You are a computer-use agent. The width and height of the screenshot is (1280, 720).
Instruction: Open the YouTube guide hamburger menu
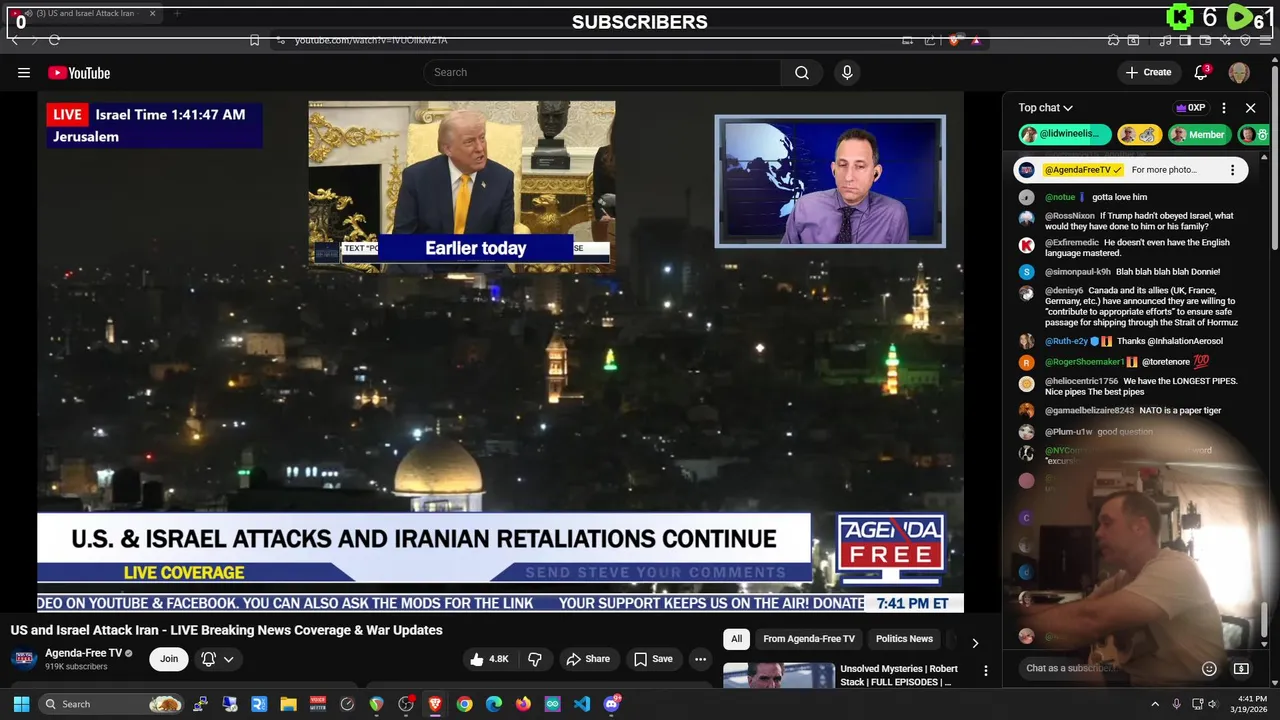pyautogui.click(x=24, y=72)
